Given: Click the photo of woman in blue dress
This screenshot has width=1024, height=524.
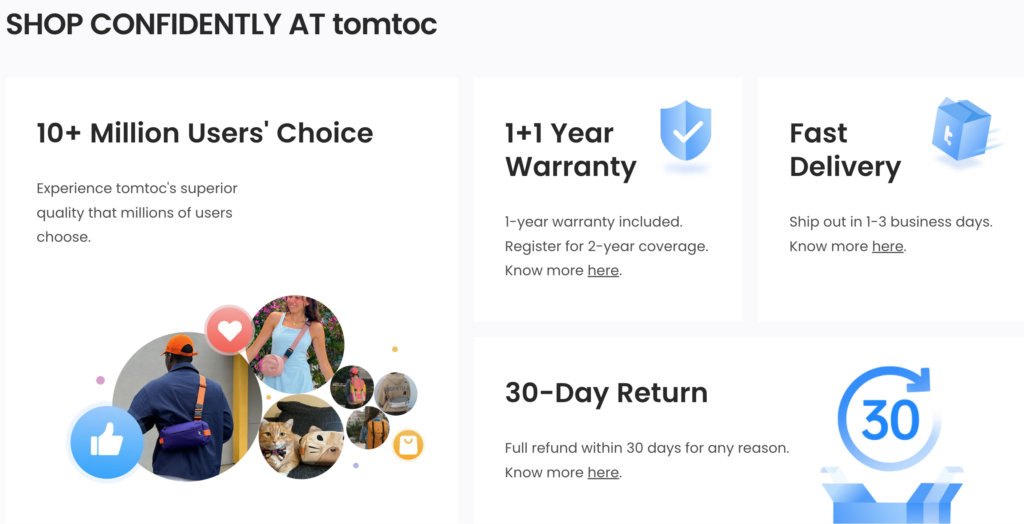Looking at the screenshot, I should coord(297,345).
